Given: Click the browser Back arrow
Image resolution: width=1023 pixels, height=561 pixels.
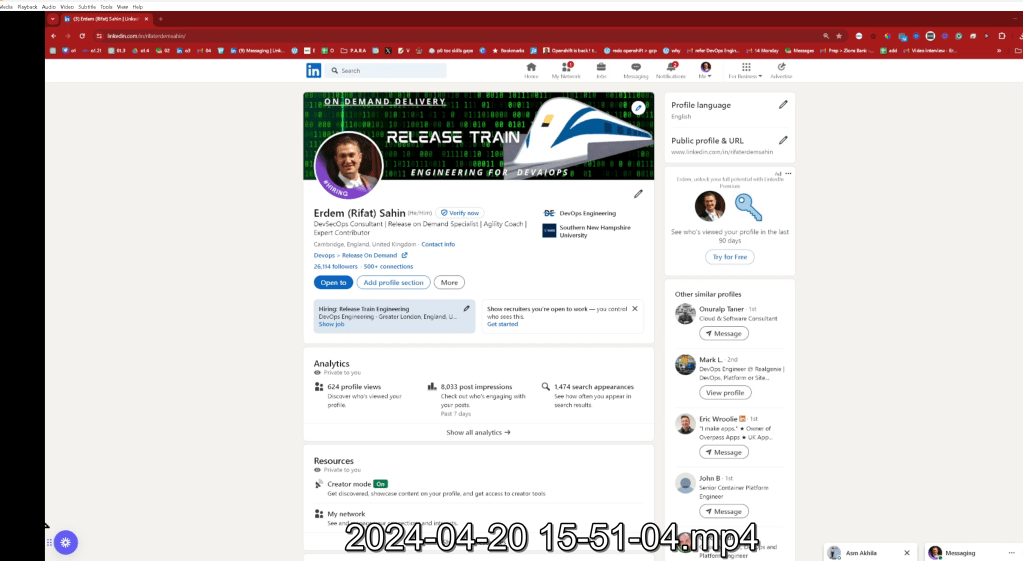Looking at the screenshot, I should pos(53,36).
